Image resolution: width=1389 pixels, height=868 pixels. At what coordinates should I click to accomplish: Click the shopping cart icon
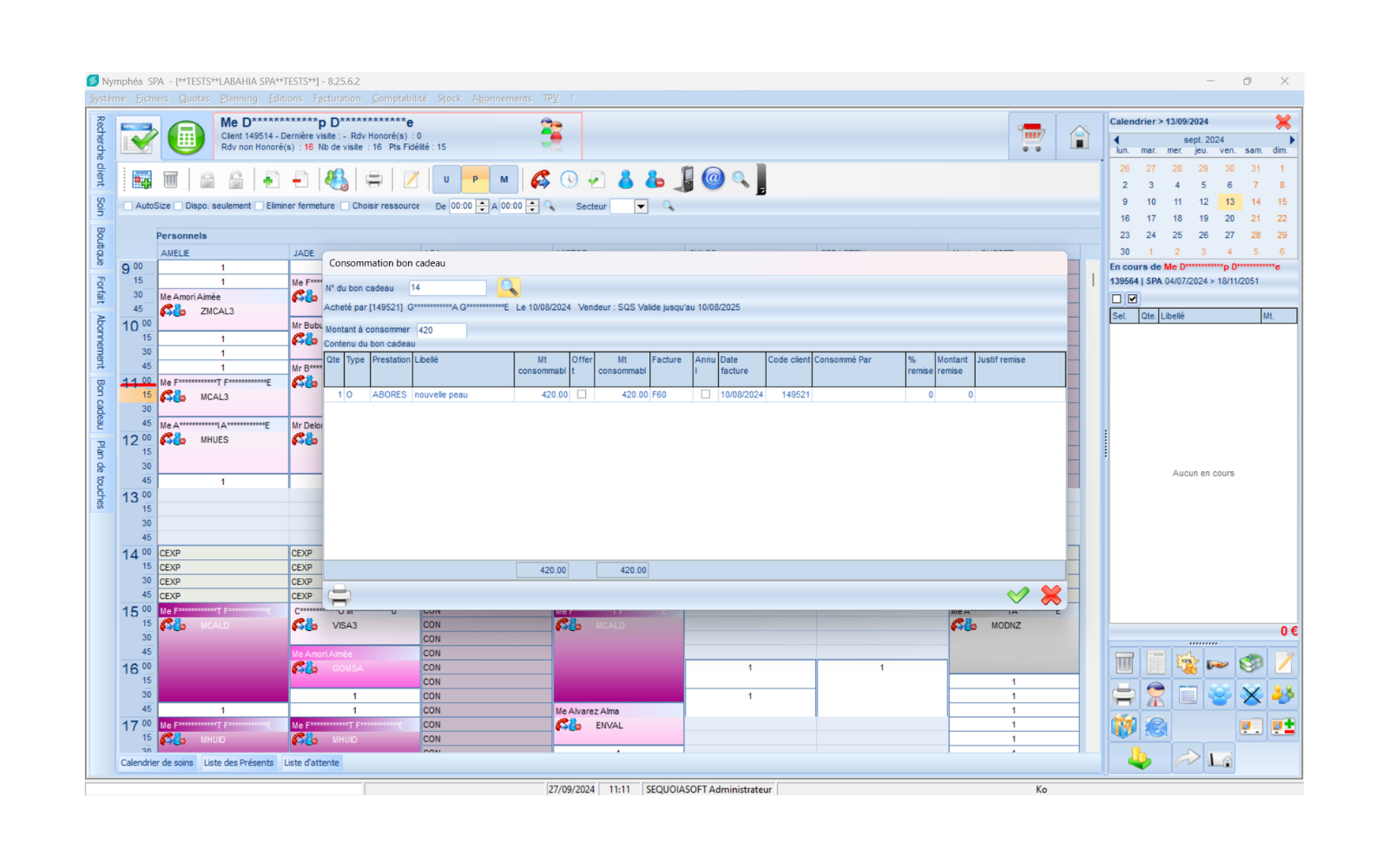(1031, 136)
